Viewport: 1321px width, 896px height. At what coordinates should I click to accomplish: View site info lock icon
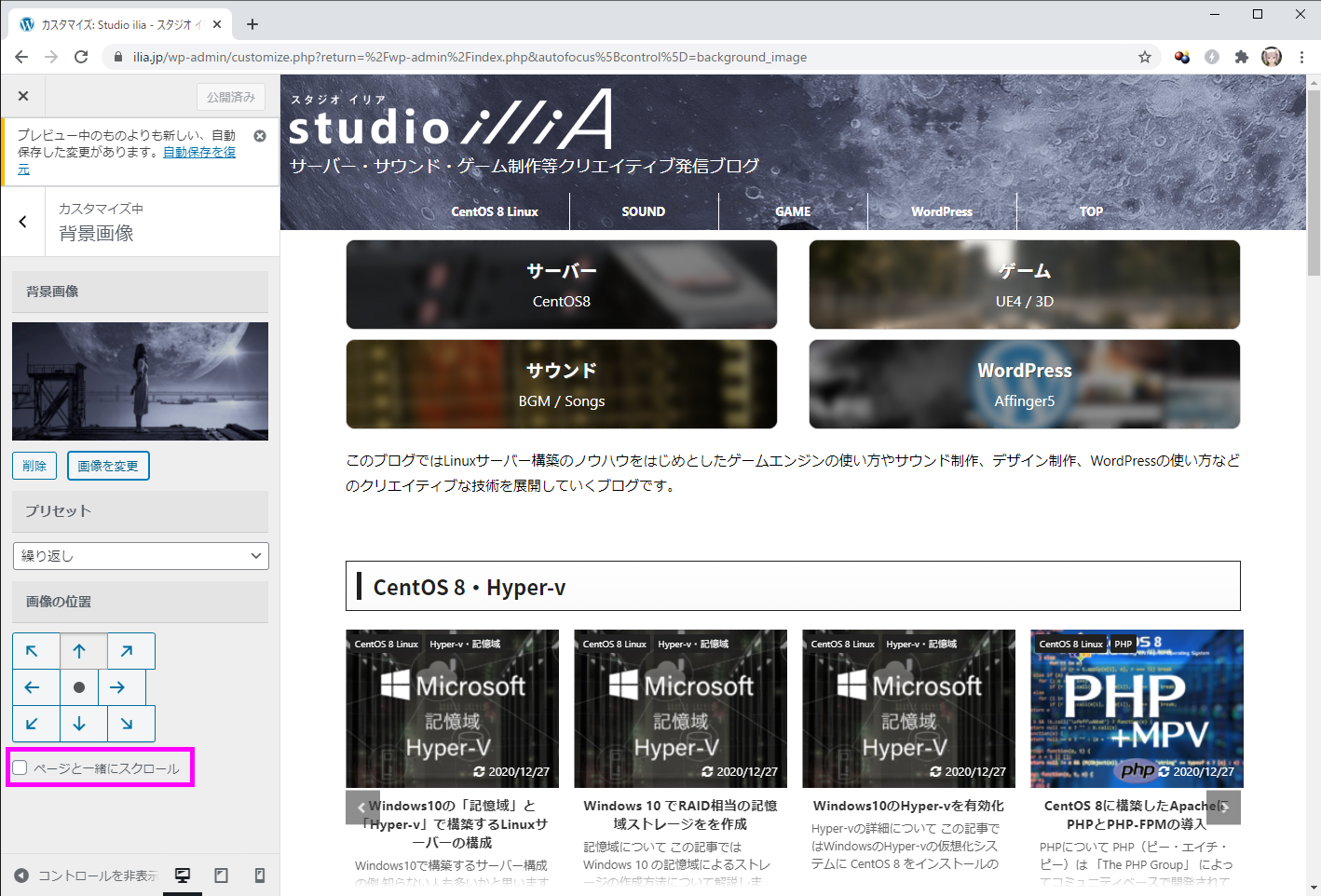(x=117, y=57)
